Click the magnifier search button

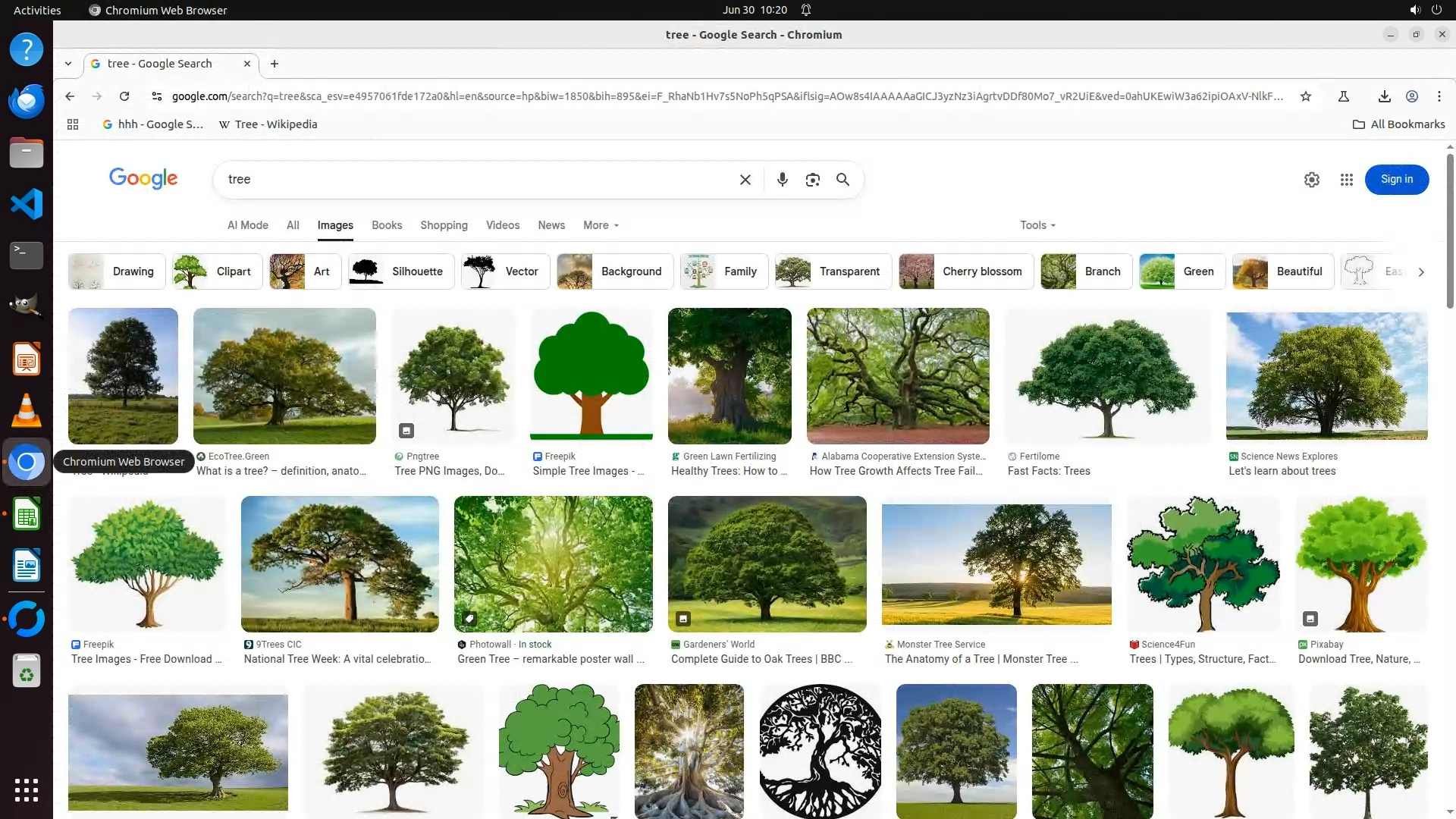point(843,180)
